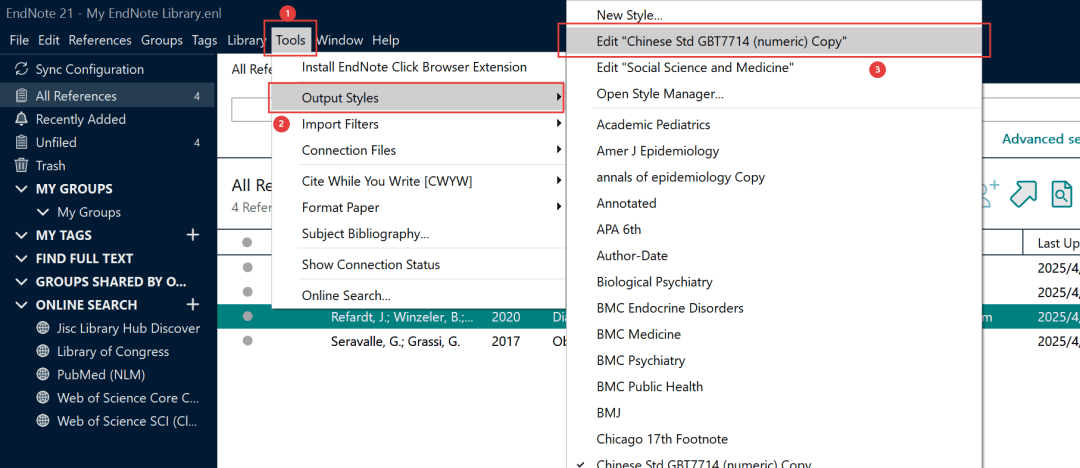
Task: Select the APA 6th output style
Action: (x=619, y=229)
